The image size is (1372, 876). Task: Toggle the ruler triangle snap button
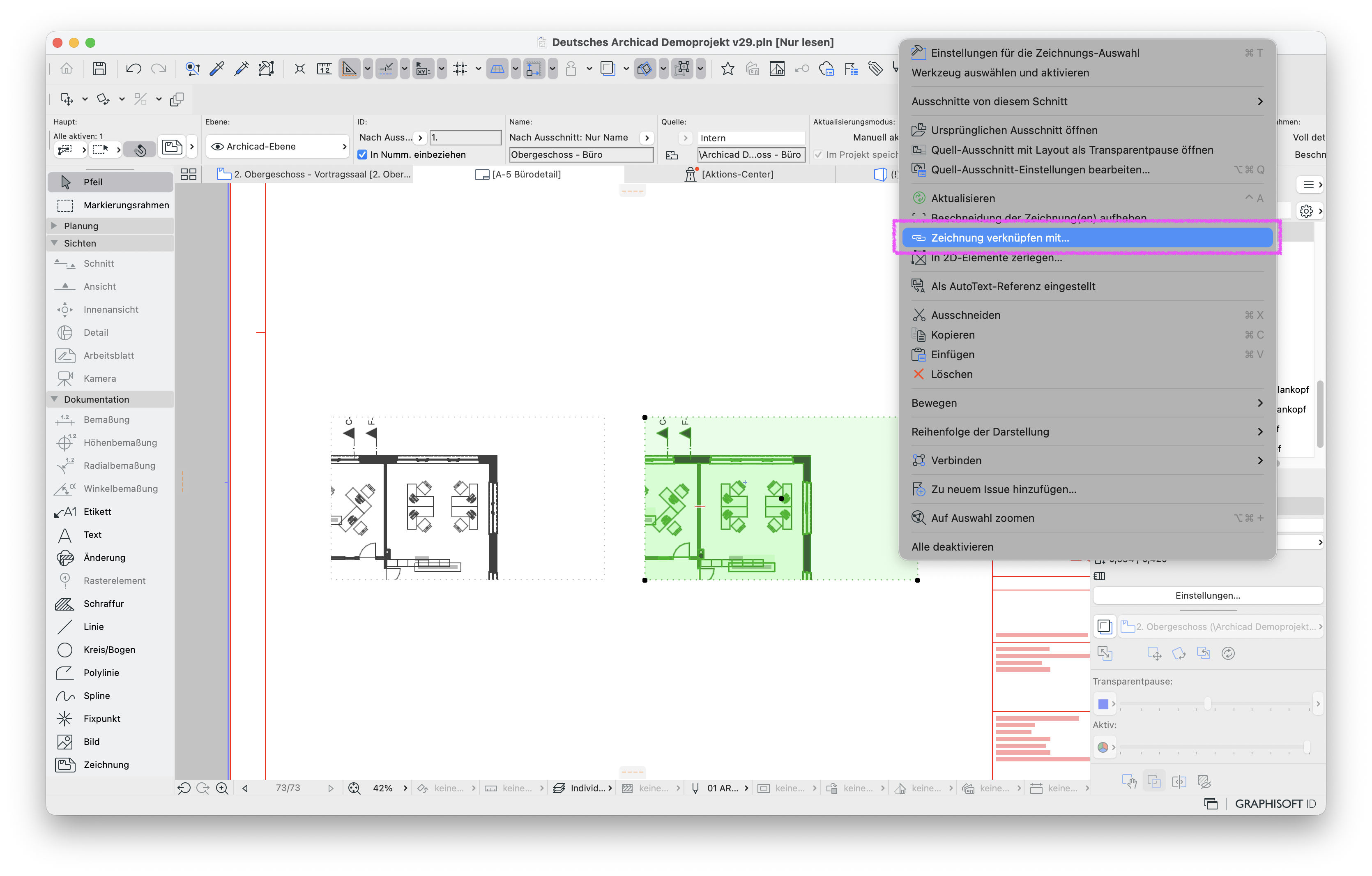349,69
